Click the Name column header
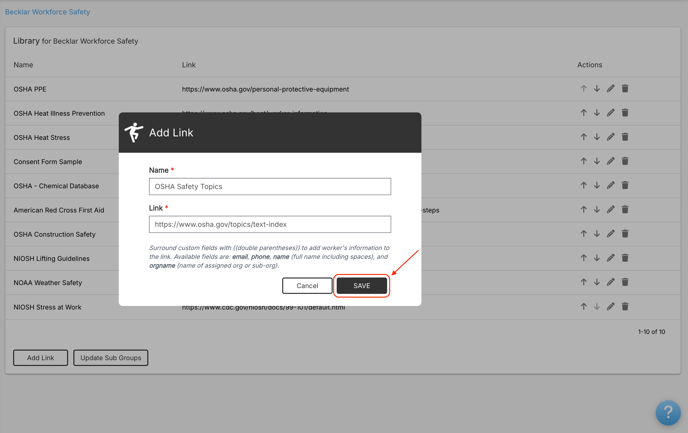Screen dimensions: 688x433 [x=23, y=64]
